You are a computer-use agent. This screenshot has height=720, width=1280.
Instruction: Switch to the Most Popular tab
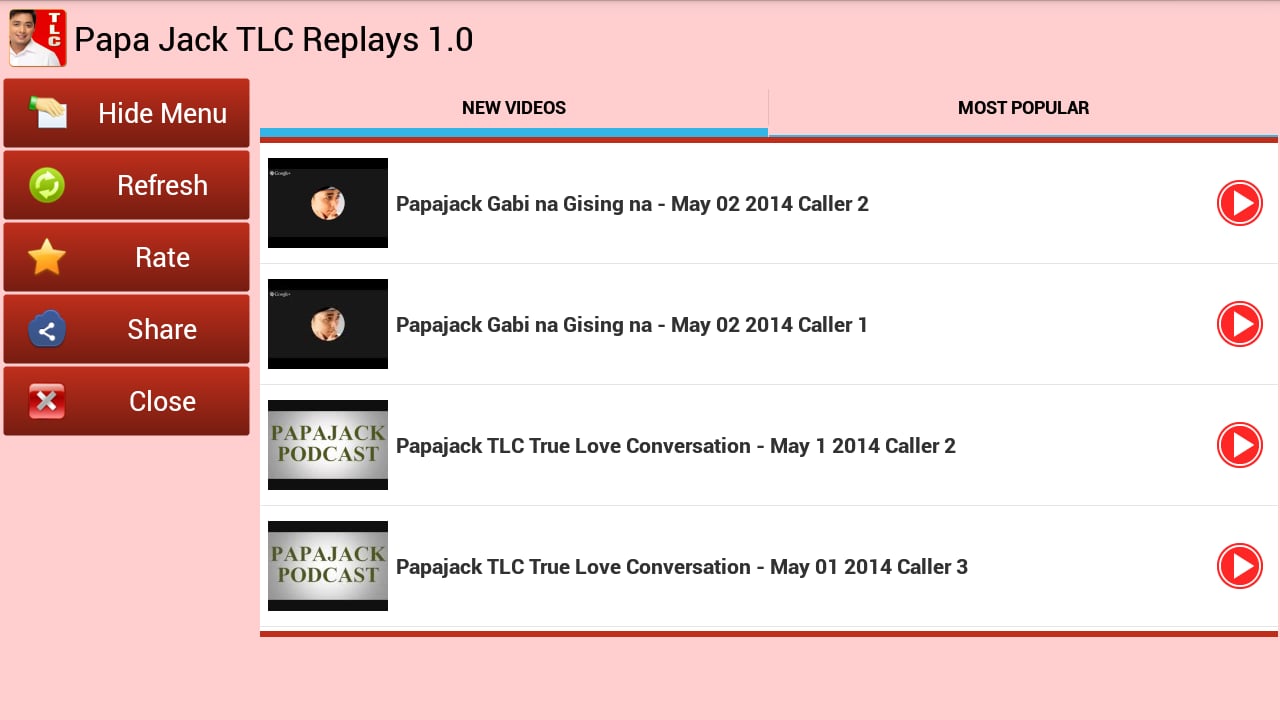[x=1023, y=108]
